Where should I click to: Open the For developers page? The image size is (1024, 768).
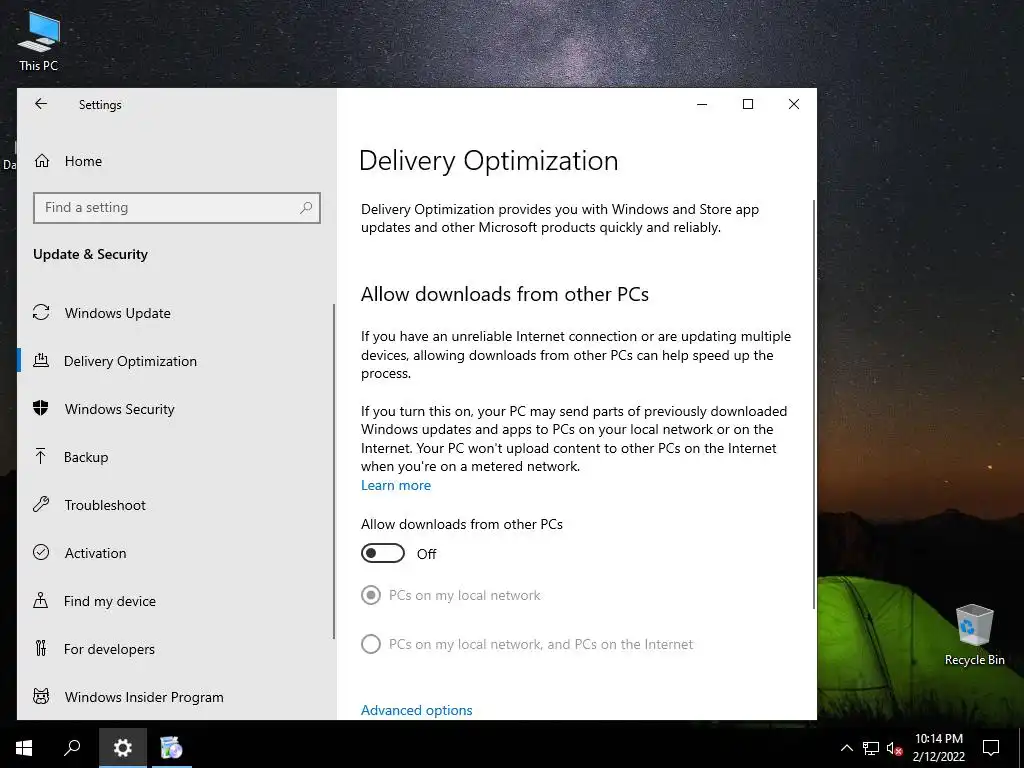click(x=109, y=649)
